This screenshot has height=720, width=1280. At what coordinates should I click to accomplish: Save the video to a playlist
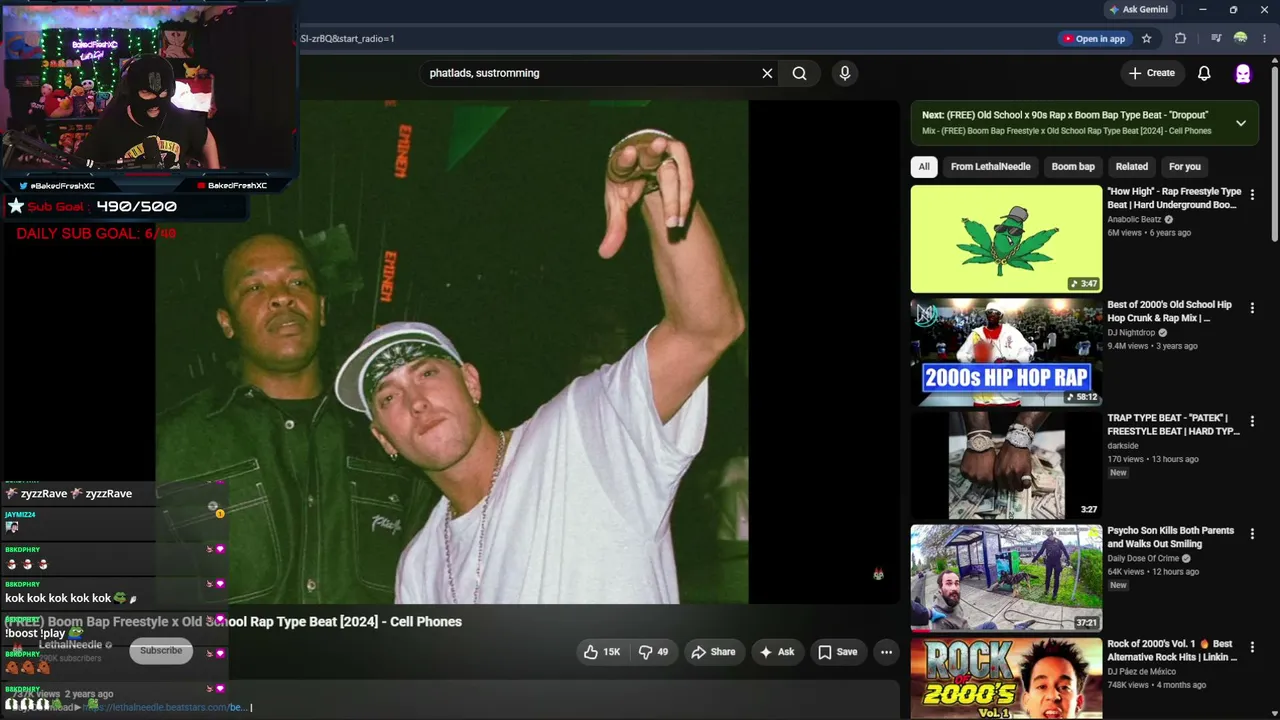(x=838, y=652)
